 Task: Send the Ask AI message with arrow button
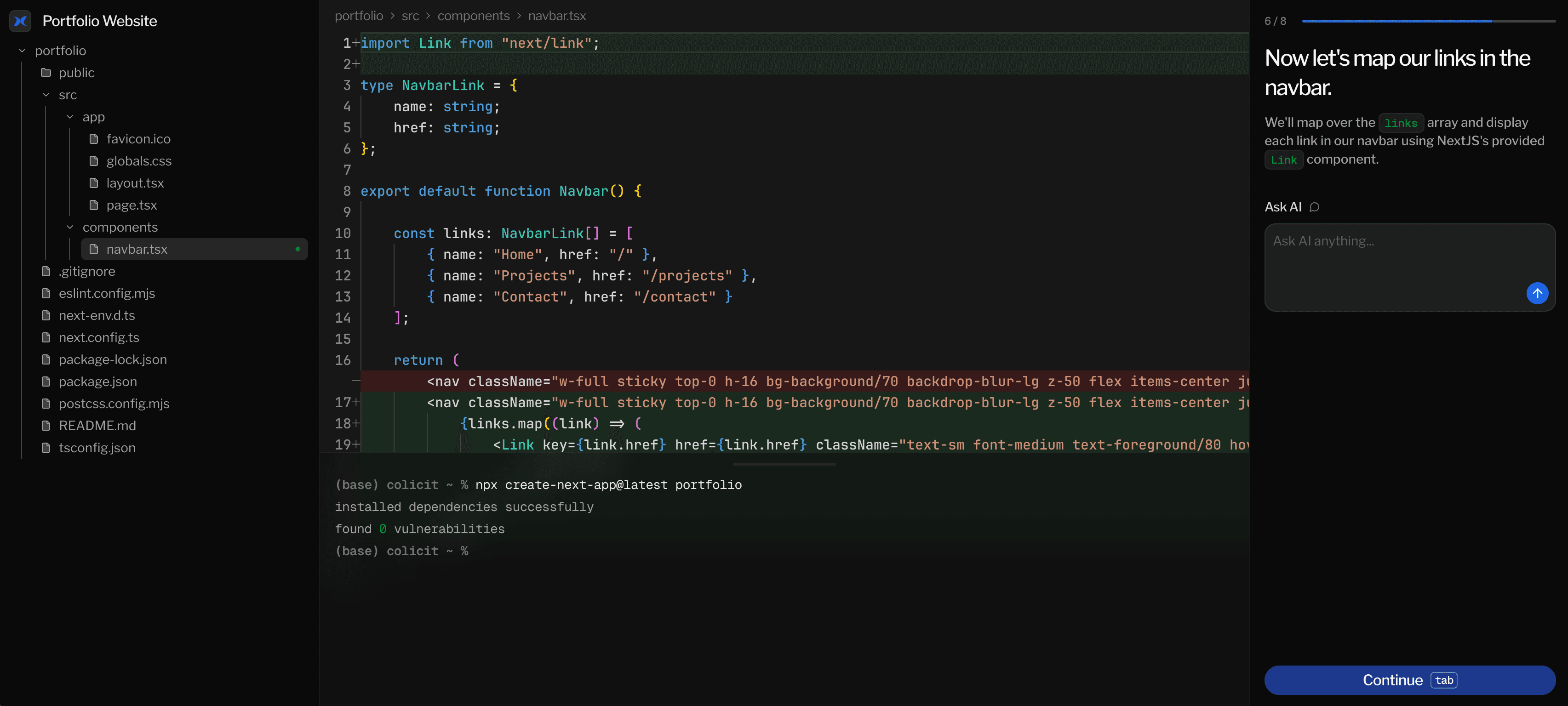click(1537, 293)
